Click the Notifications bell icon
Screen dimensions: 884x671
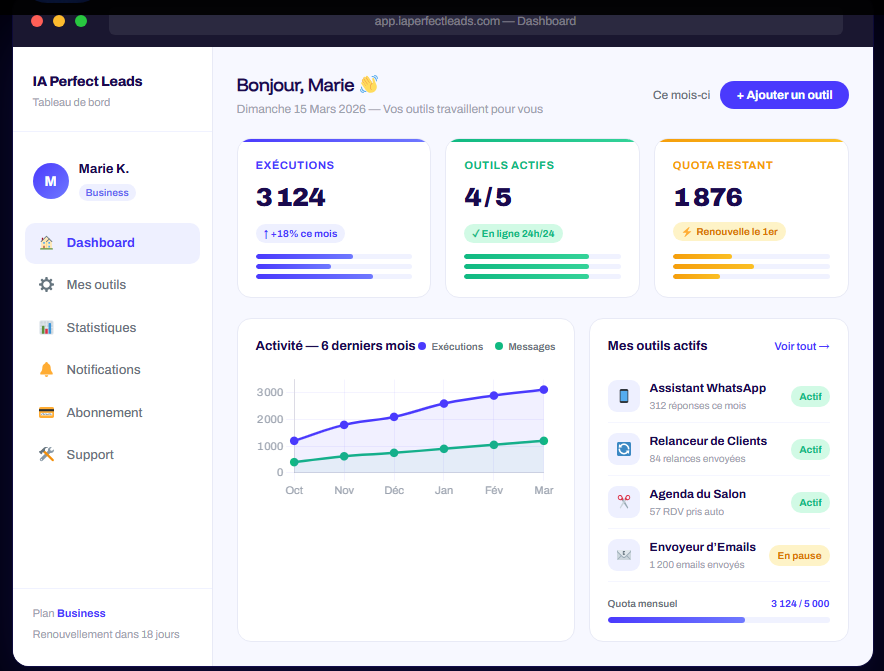coord(46,370)
